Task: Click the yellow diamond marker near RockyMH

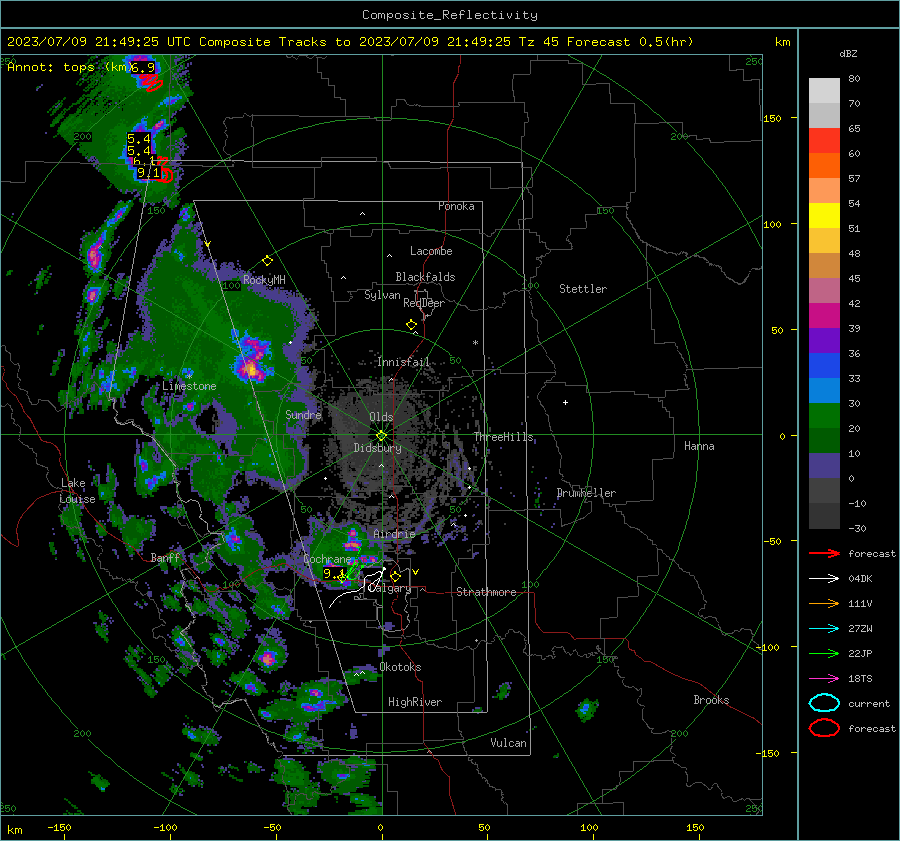Action: point(267,261)
